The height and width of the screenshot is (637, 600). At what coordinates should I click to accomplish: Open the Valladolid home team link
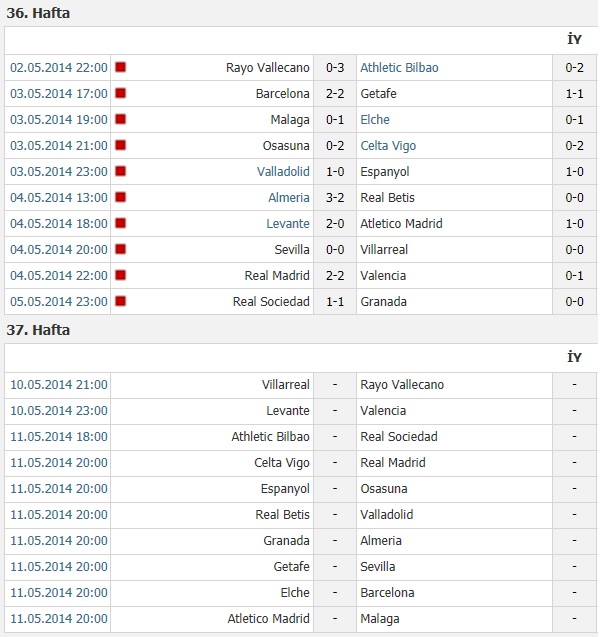click(x=283, y=172)
